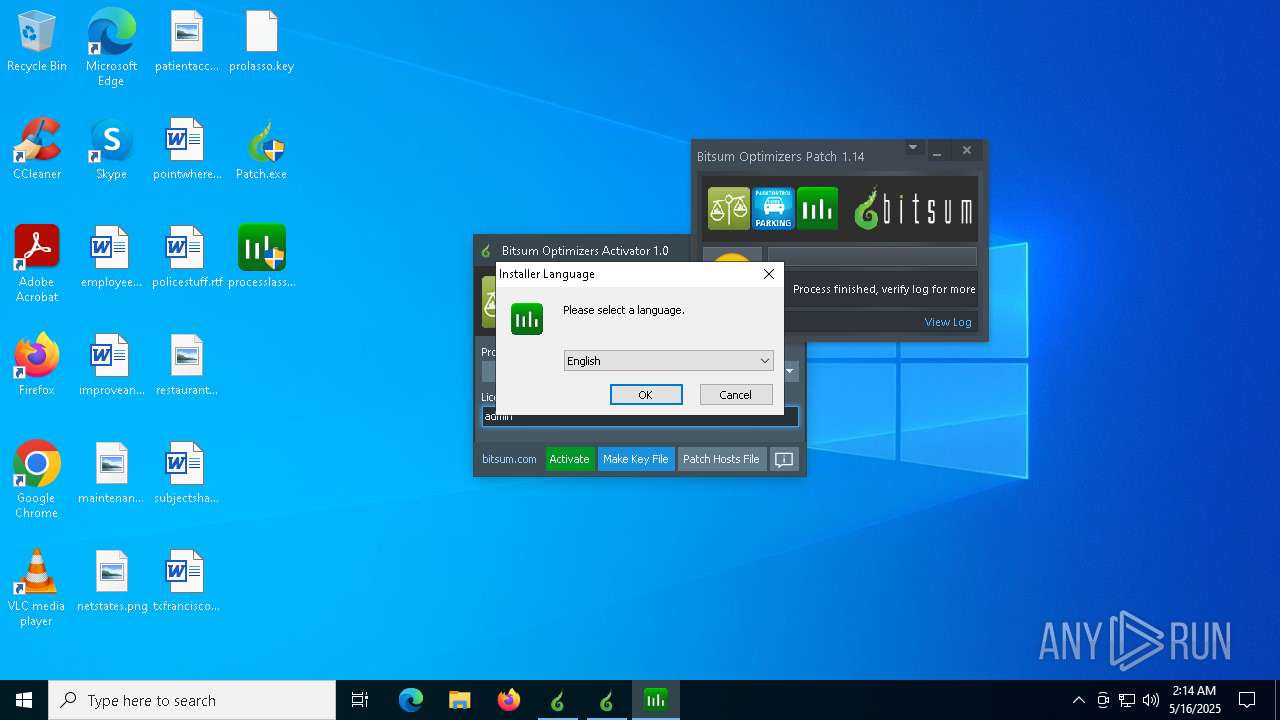The height and width of the screenshot is (720, 1280).
Task: Open the Recycle Bin desktop icon
Action: point(37,41)
